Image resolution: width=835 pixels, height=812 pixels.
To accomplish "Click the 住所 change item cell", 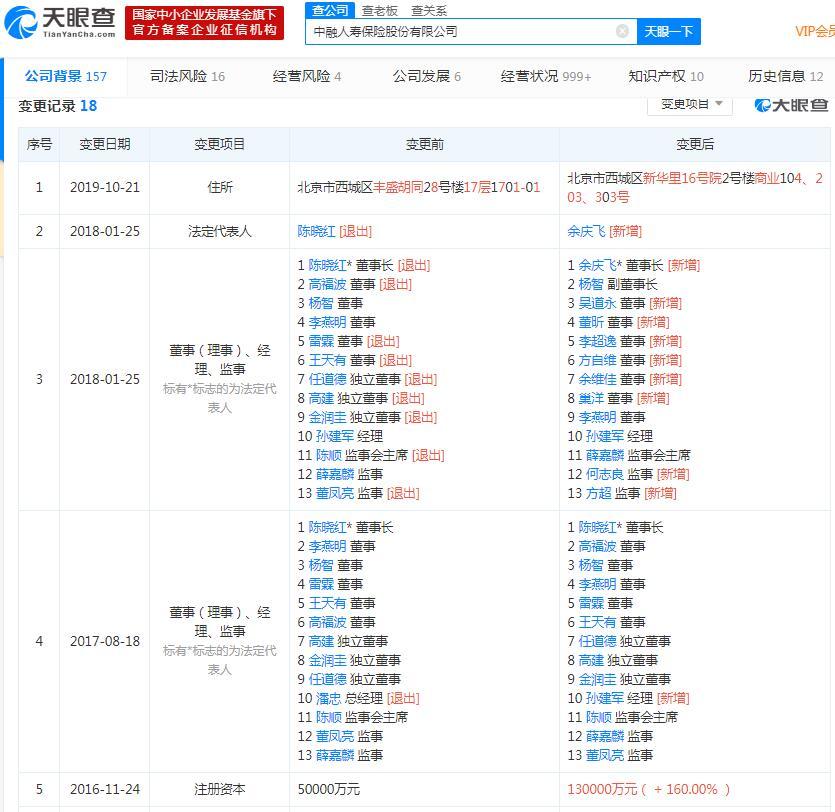I will (x=219, y=187).
